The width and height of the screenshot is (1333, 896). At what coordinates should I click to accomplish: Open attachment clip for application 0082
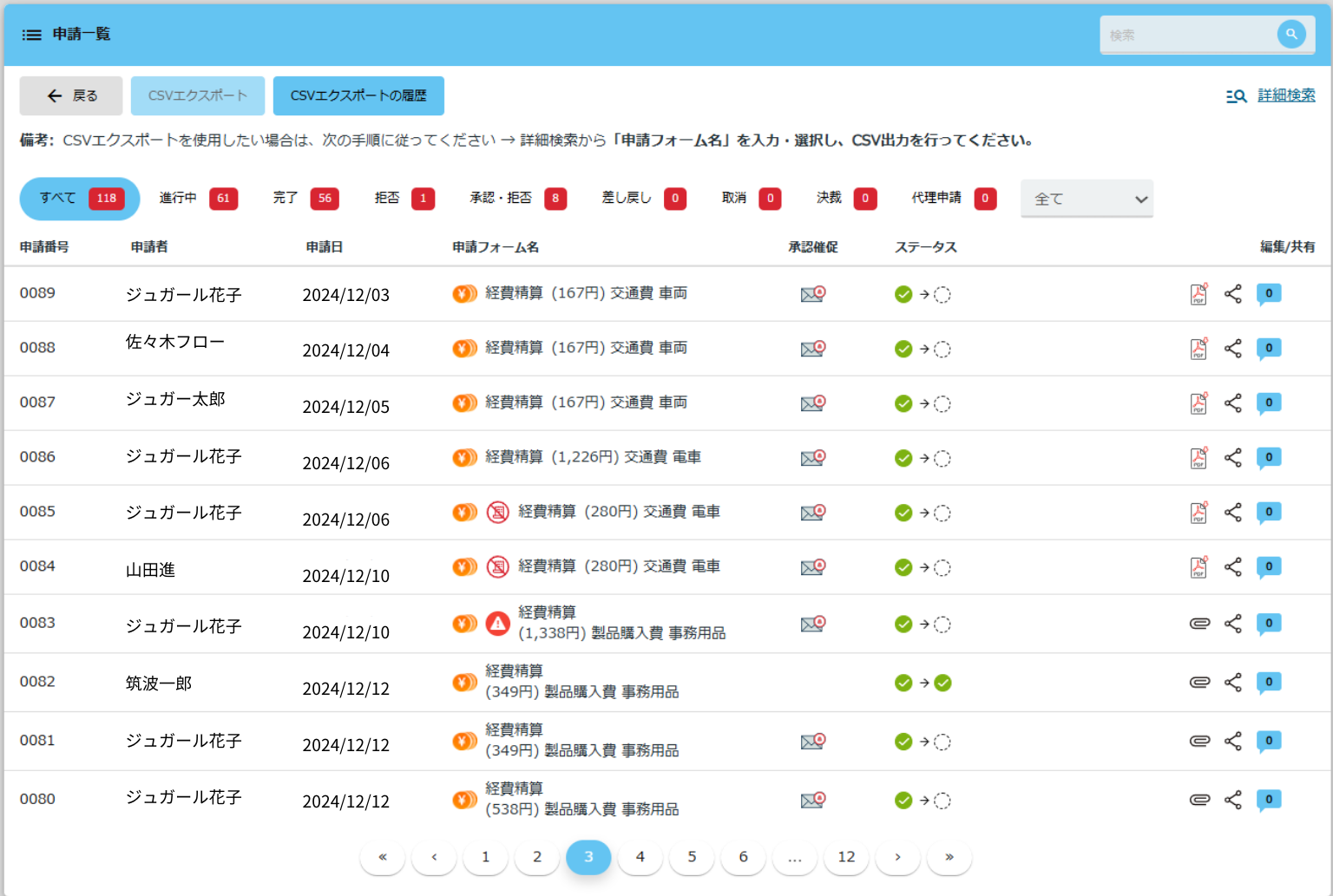click(1199, 683)
